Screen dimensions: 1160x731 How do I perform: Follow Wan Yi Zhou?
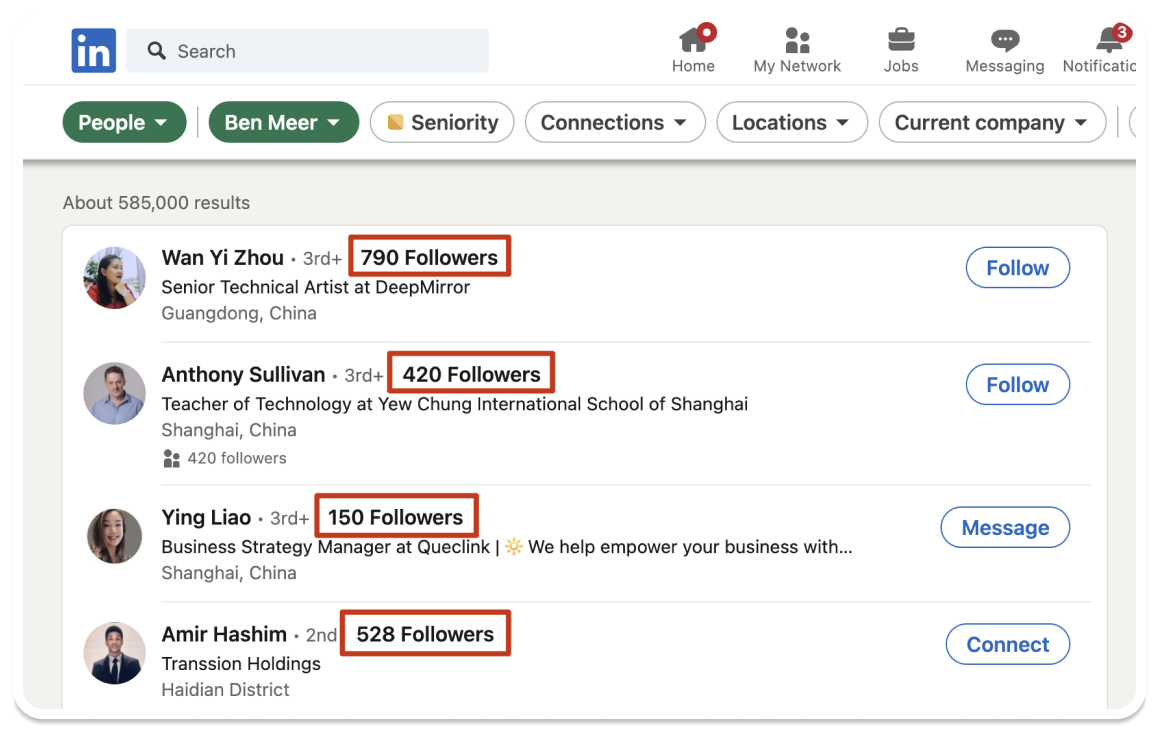click(1017, 268)
